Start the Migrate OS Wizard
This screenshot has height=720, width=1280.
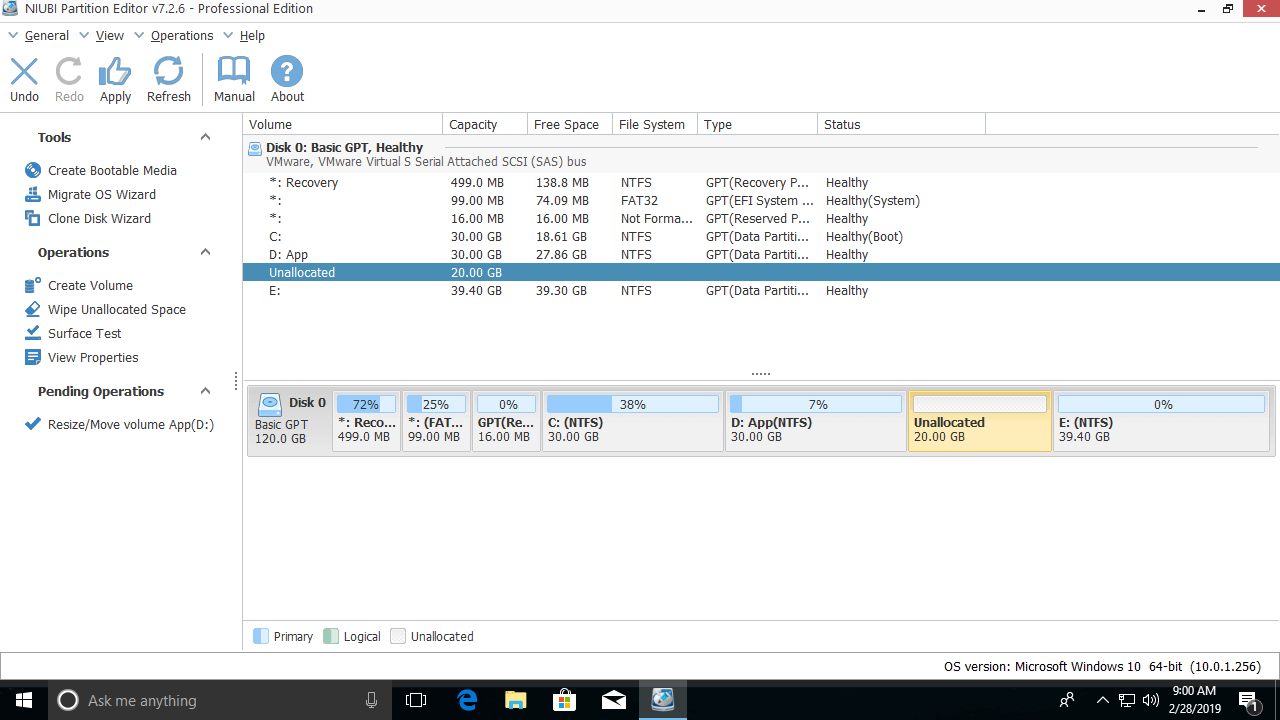click(101, 195)
